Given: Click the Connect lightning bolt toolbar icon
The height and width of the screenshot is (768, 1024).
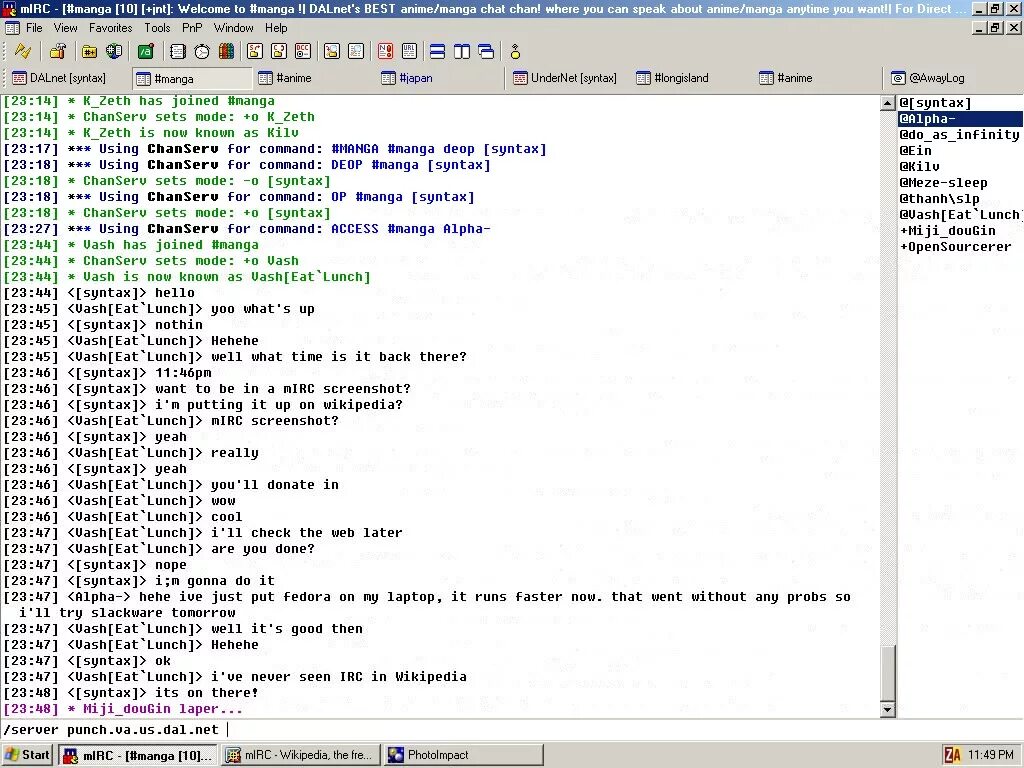Looking at the screenshot, I should click(23, 51).
